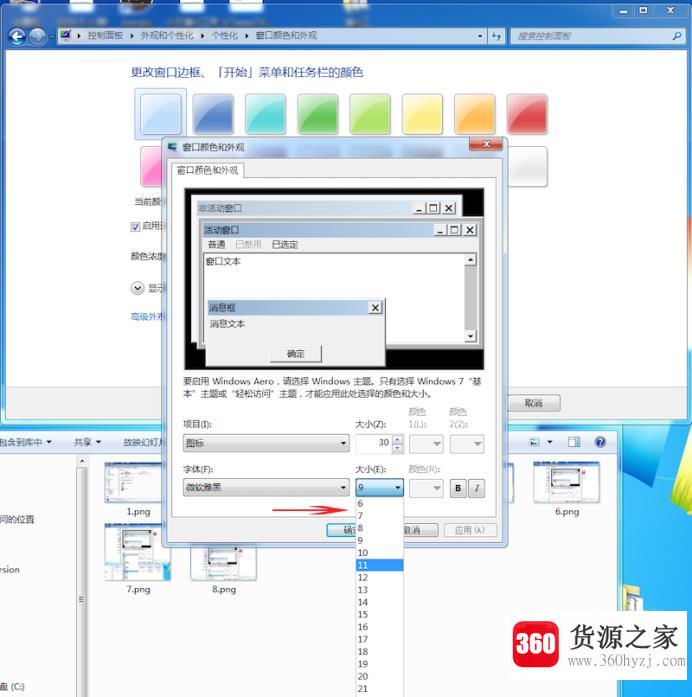Click the active window close button in preview
This screenshot has width=692, height=697.
coord(470,230)
